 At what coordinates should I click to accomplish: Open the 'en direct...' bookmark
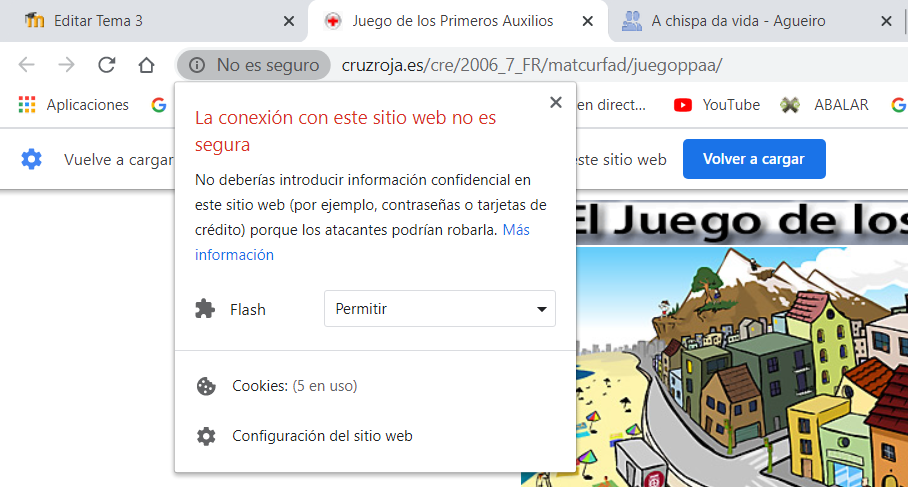pos(611,105)
